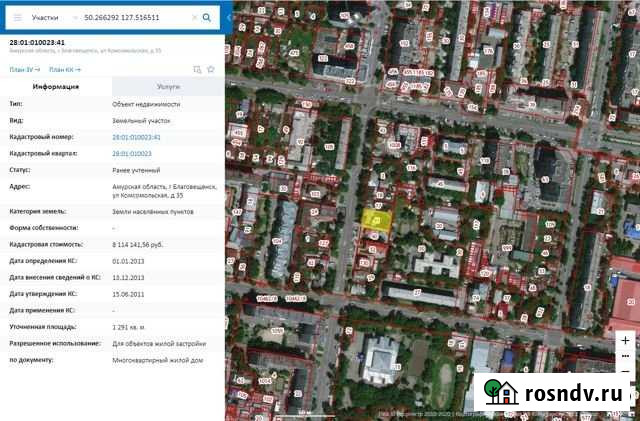Click the search coordinates input field
640x421 pixels.
(133, 18)
